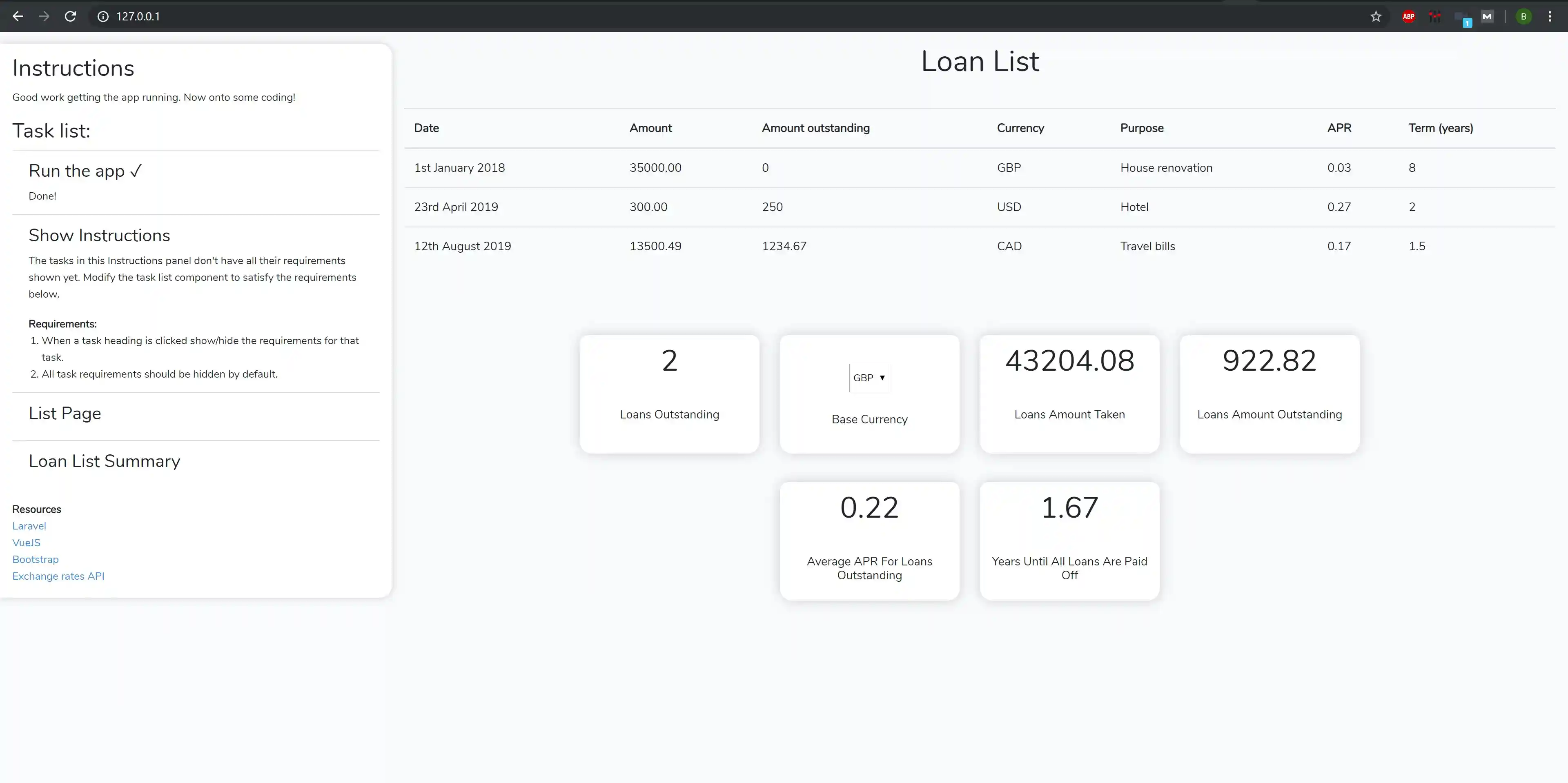Click the site information icon

(103, 16)
